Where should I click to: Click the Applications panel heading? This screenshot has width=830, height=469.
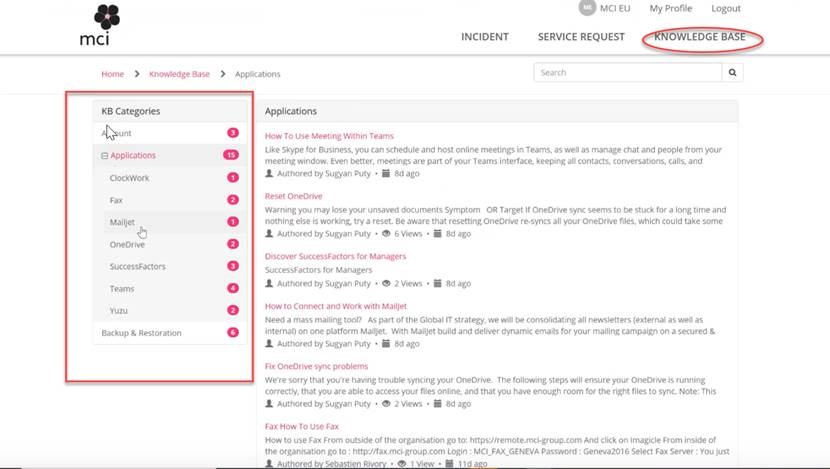[291, 111]
